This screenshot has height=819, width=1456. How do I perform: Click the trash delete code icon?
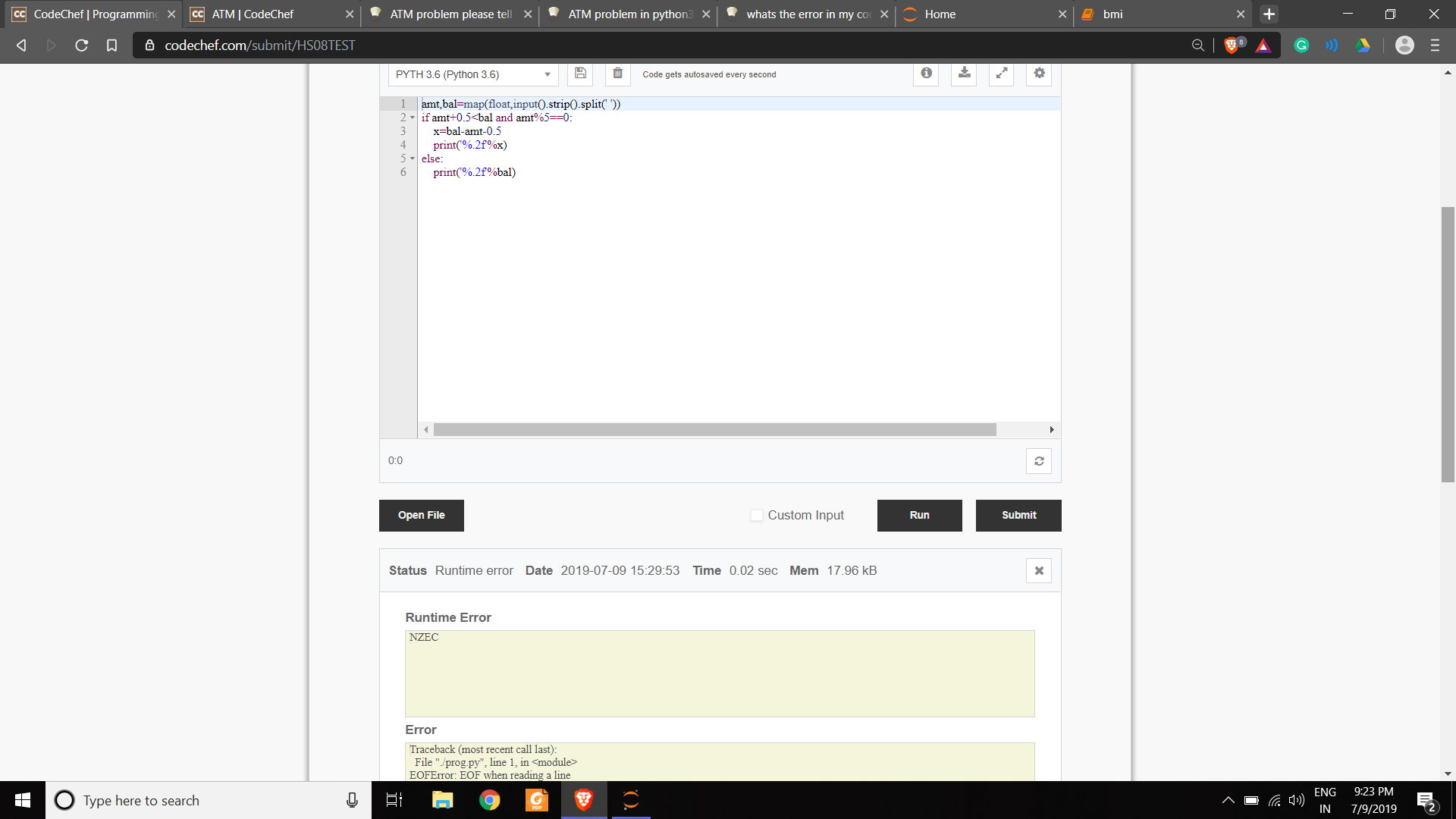[617, 74]
